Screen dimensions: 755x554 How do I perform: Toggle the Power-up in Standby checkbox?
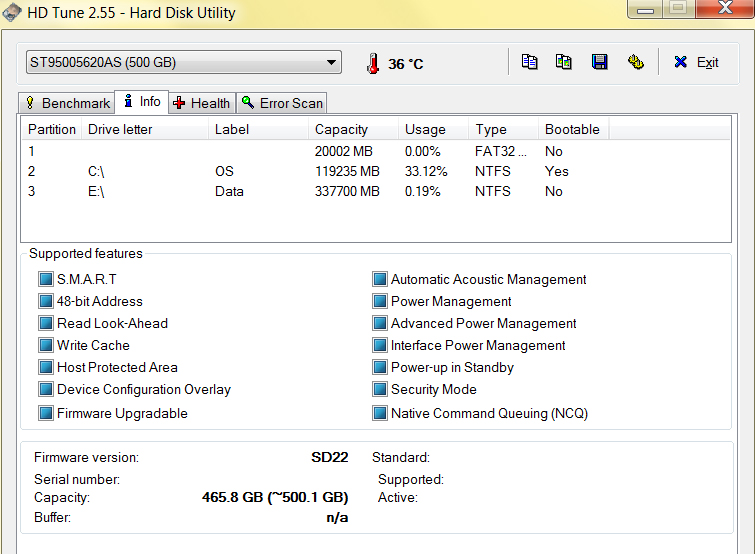[380, 367]
